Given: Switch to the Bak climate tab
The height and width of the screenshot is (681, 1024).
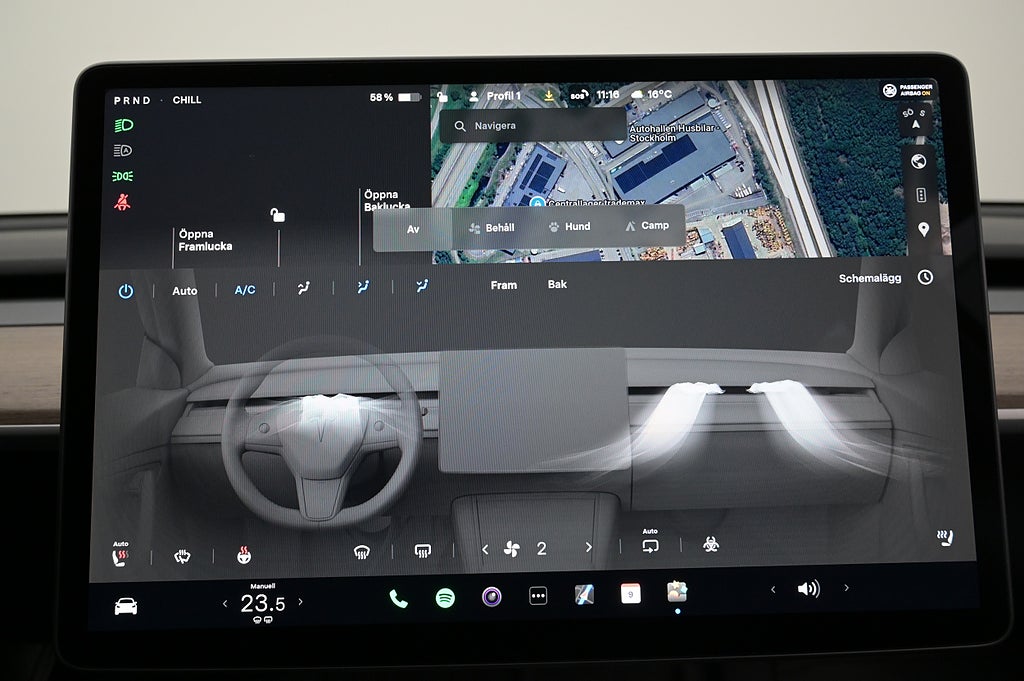Looking at the screenshot, I should pyautogui.click(x=557, y=285).
